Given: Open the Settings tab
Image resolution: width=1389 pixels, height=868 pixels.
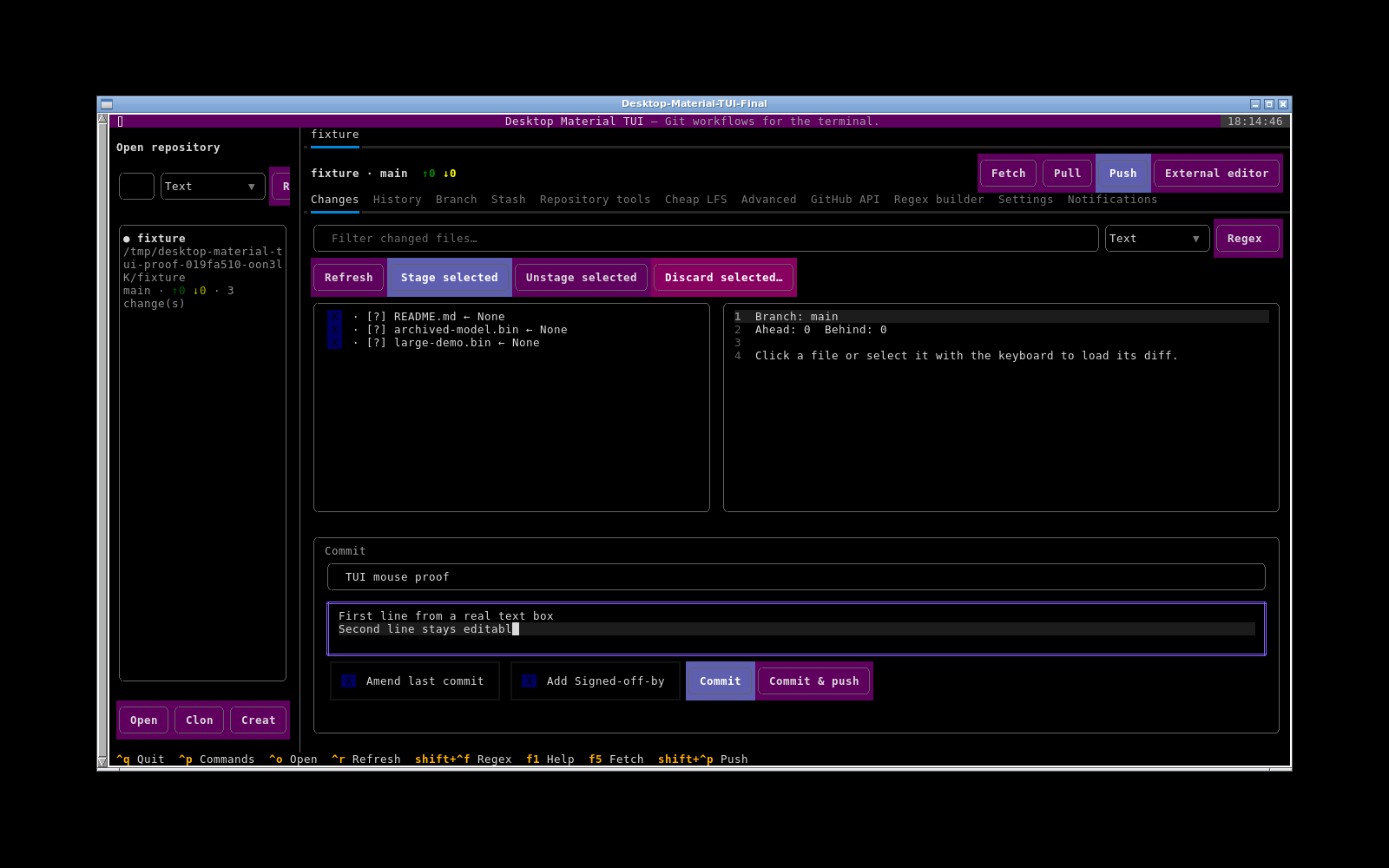Looking at the screenshot, I should coord(1026,200).
